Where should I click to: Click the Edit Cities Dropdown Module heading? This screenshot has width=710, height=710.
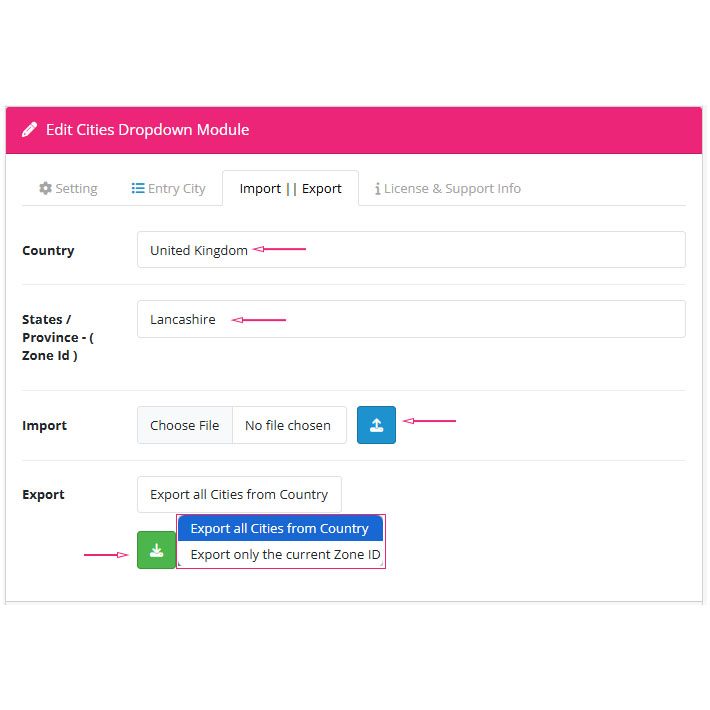(148, 130)
